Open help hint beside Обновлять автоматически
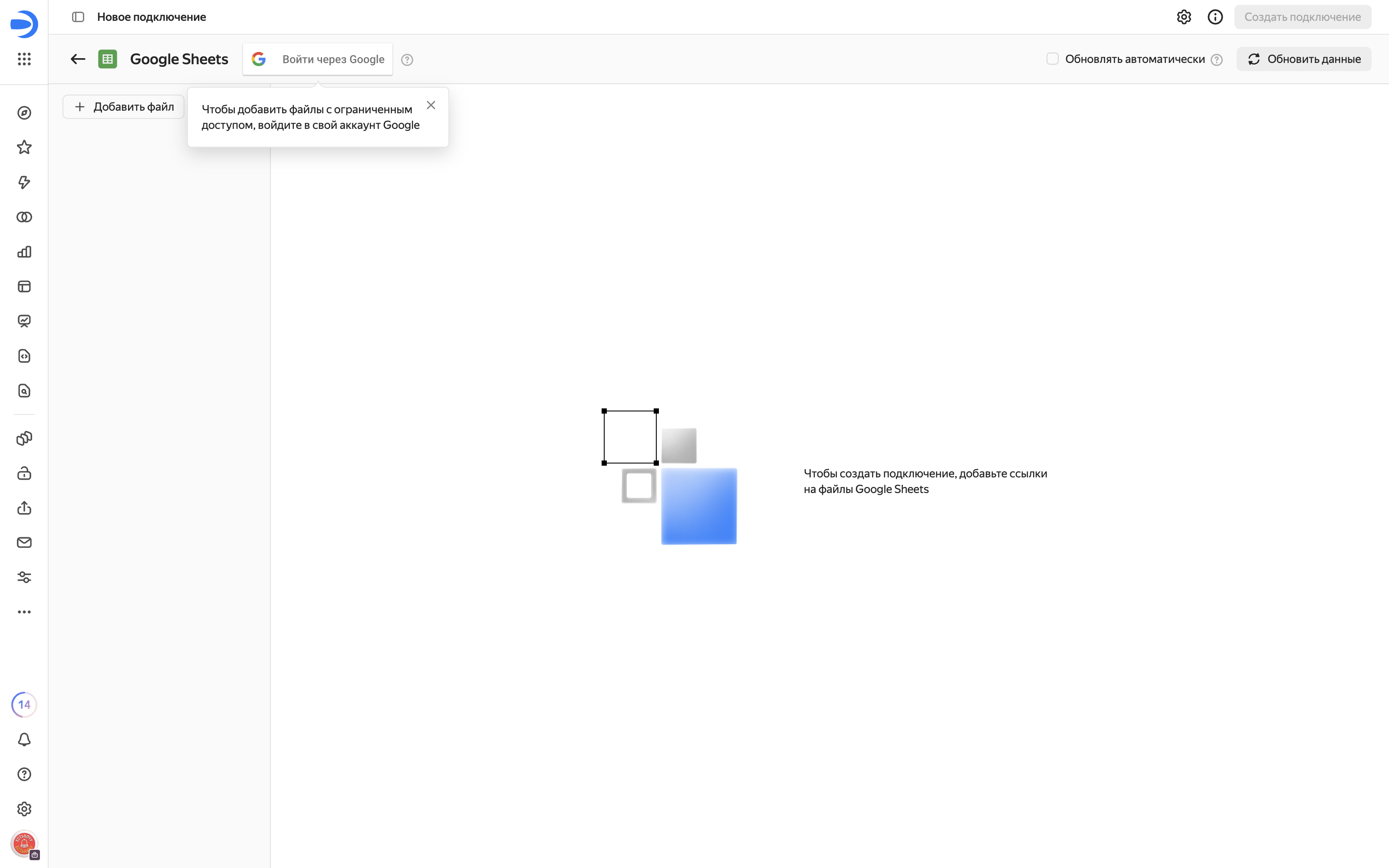1389x868 pixels. (1216, 60)
